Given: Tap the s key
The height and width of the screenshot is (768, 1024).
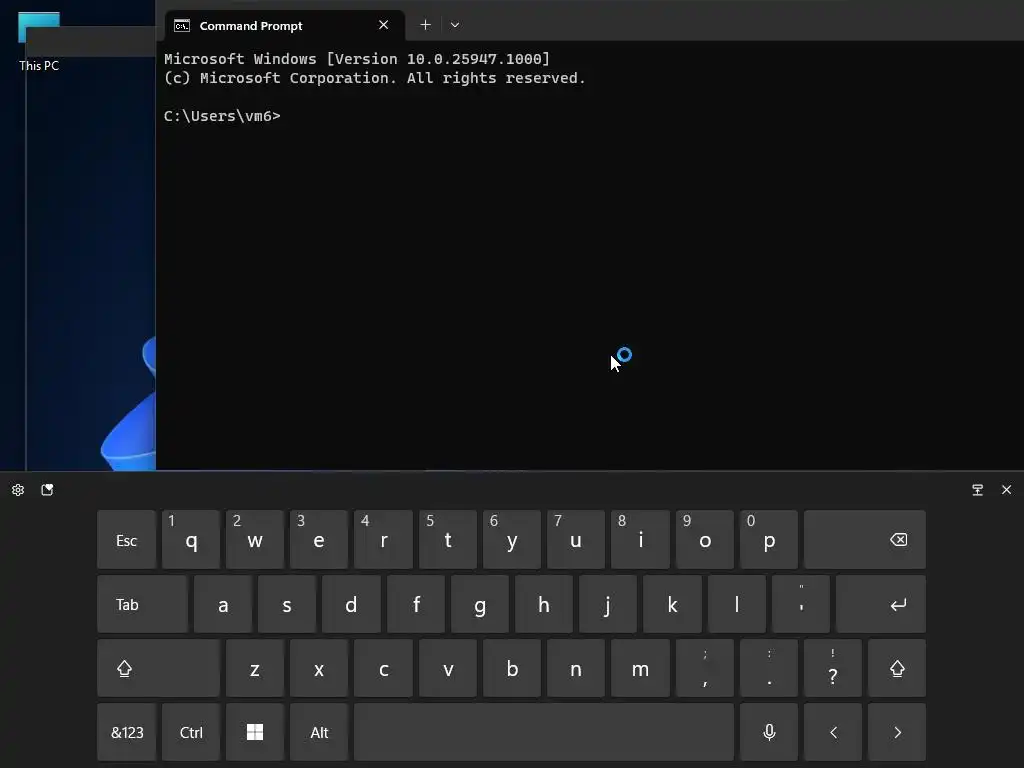Looking at the screenshot, I should click(x=287, y=605).
